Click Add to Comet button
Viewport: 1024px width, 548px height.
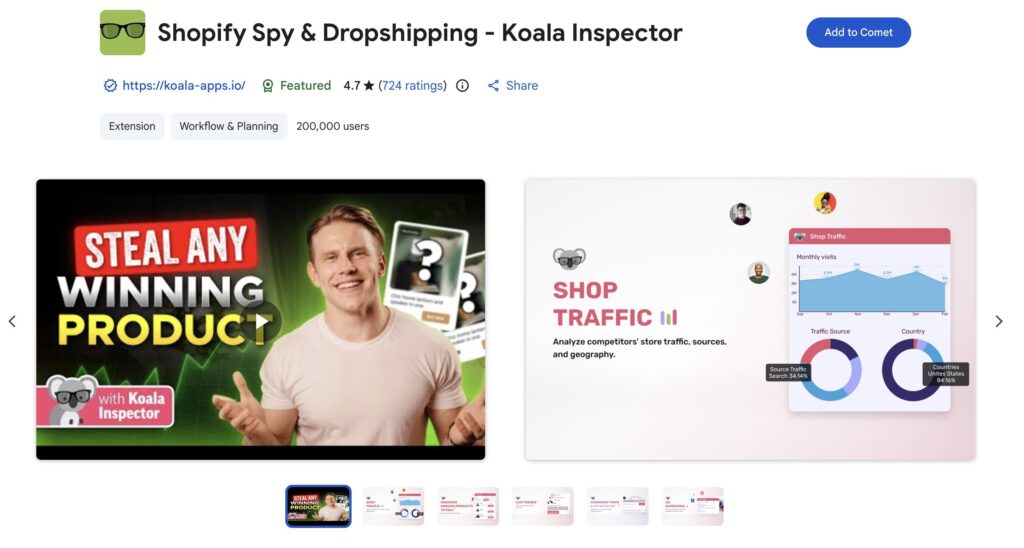[x=858, y=33]
